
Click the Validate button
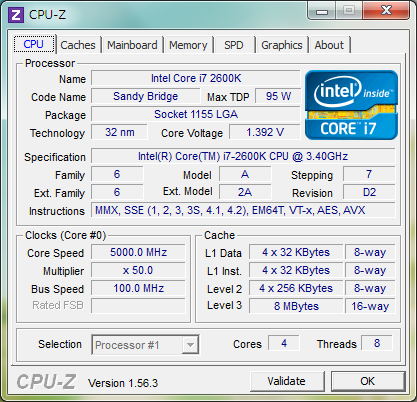(x=286, y=381)
